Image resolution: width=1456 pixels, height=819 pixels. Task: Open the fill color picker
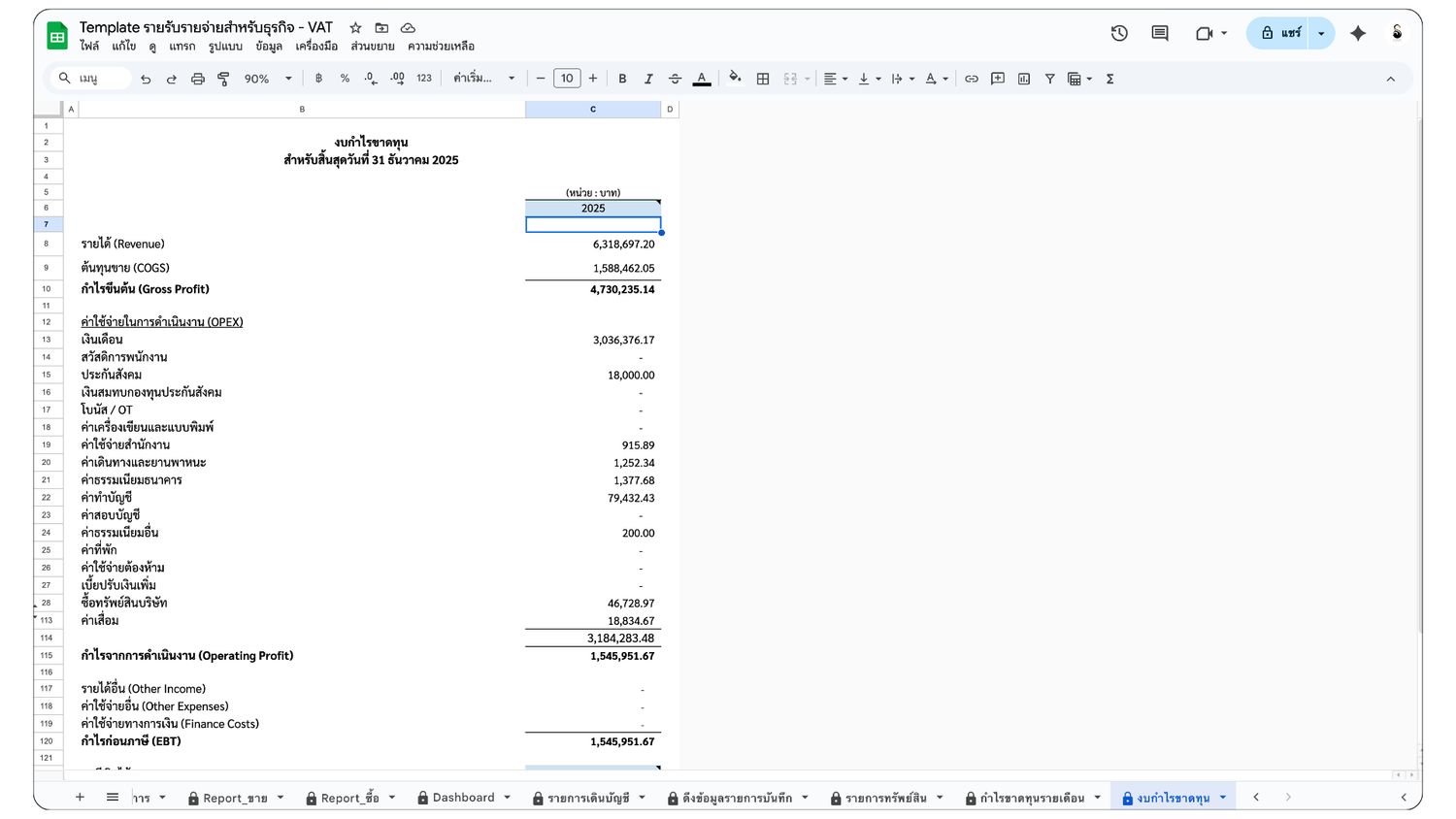735,79
